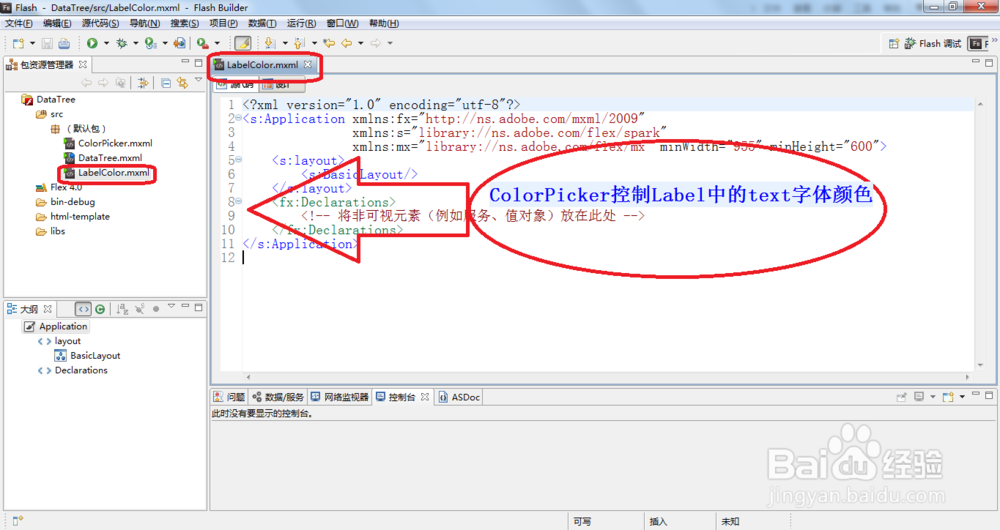Collapse the fx:Declarations fold marker
This screenshot has width=1000, height=530.
[239, 202]
